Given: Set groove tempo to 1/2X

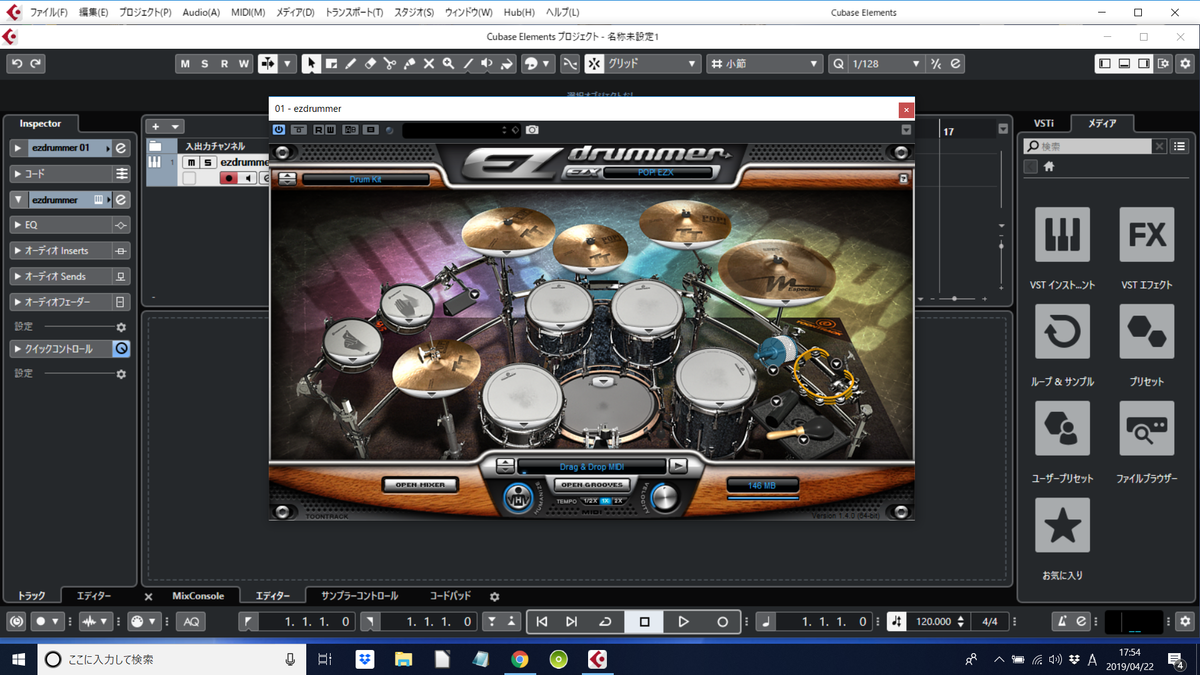Looking at the screenshot, I should coord(591,501).
